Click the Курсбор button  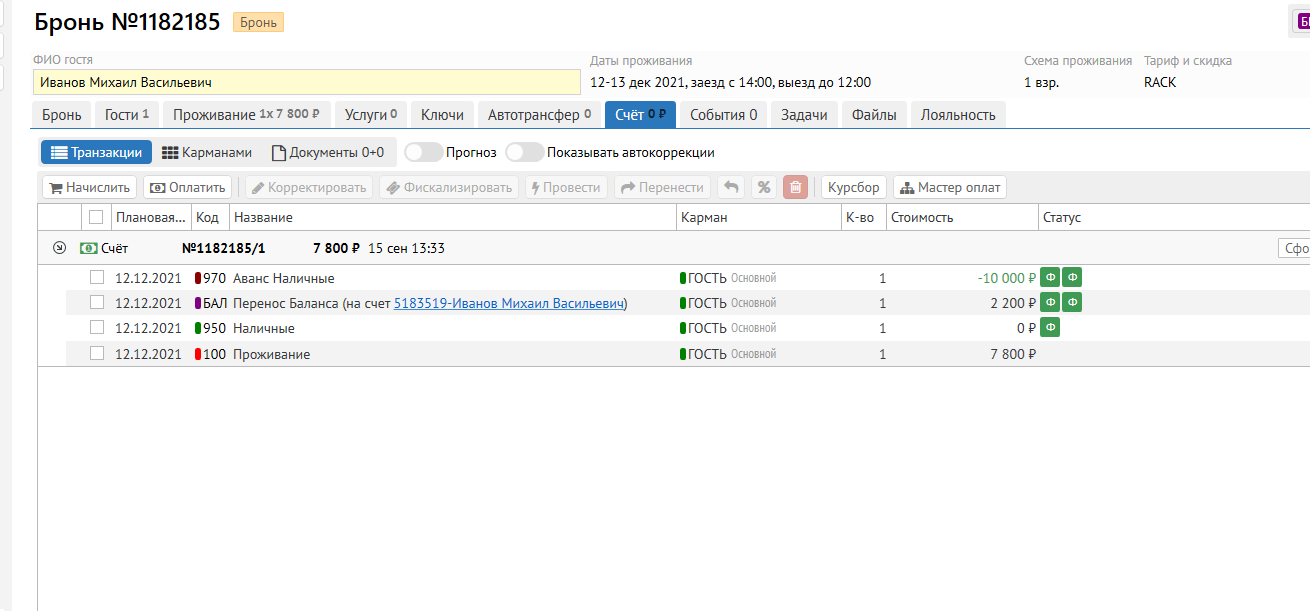(x=853, y=187)
